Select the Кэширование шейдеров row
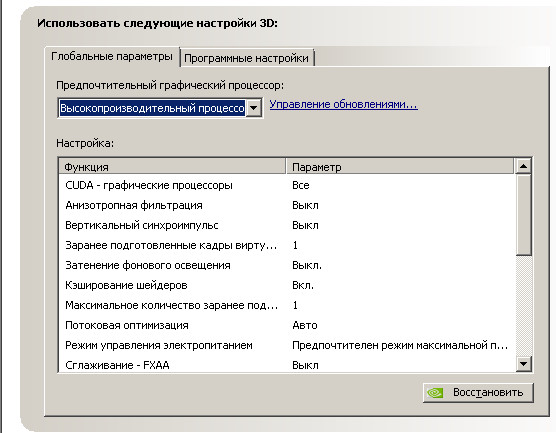The height and width of the screenshot is (433, 556). coord(287,285)
